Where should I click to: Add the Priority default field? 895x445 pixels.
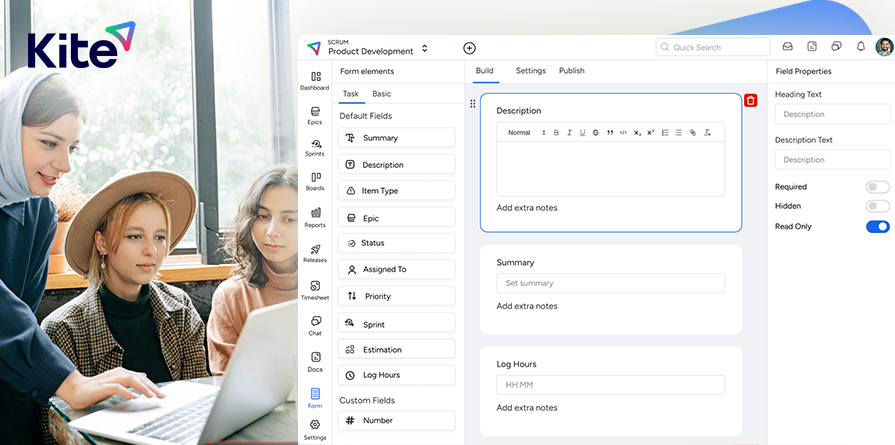397,296
